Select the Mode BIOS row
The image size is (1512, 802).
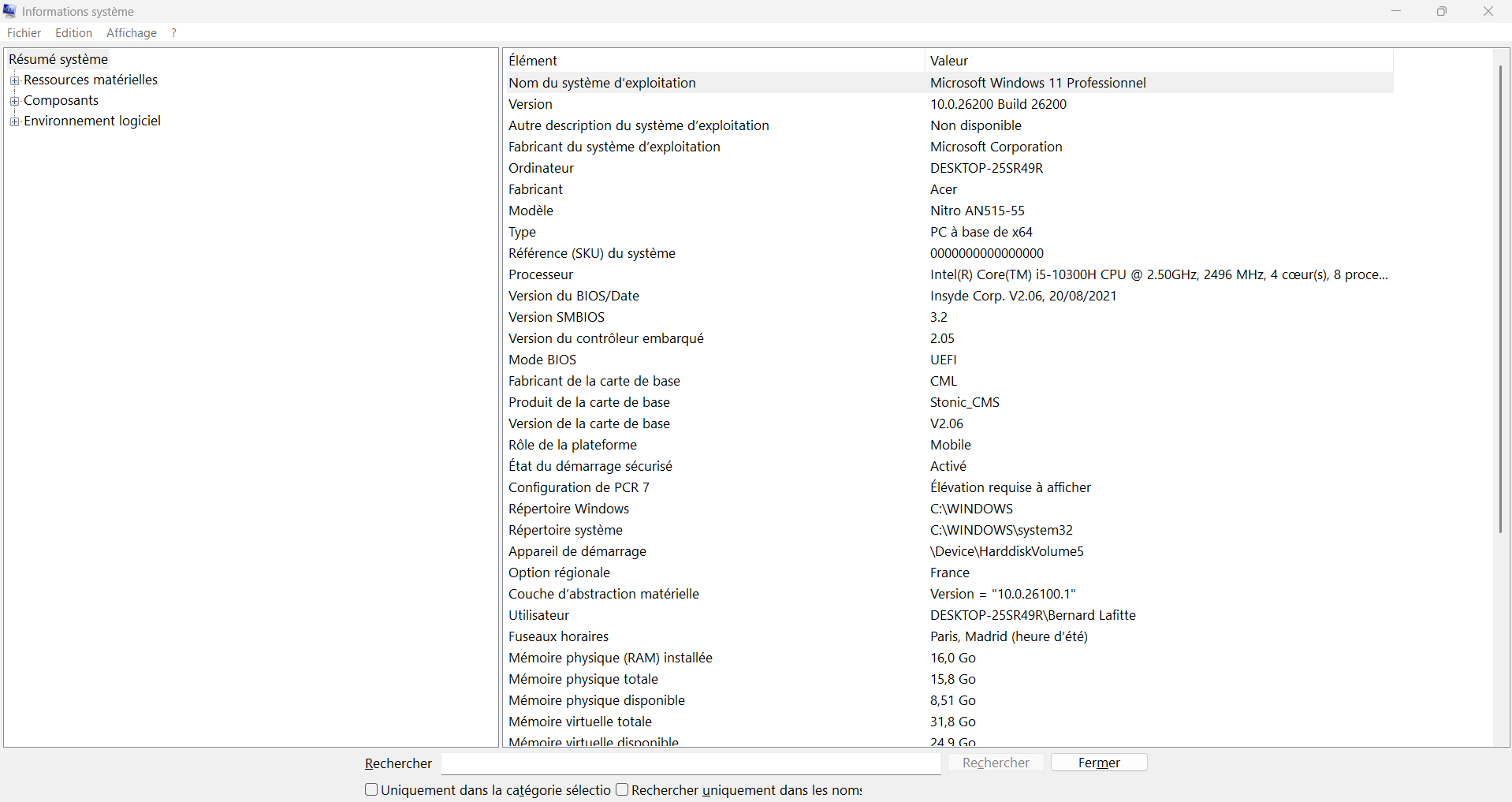tap(948, 360)
